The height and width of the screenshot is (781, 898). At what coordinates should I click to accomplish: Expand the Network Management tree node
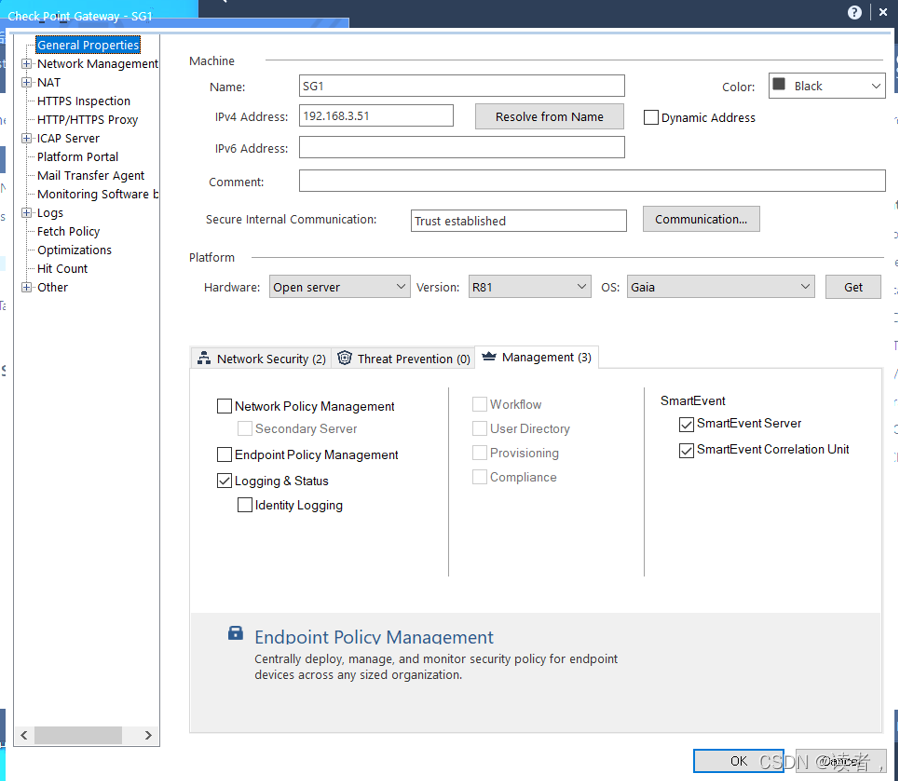tap(26, 64)
